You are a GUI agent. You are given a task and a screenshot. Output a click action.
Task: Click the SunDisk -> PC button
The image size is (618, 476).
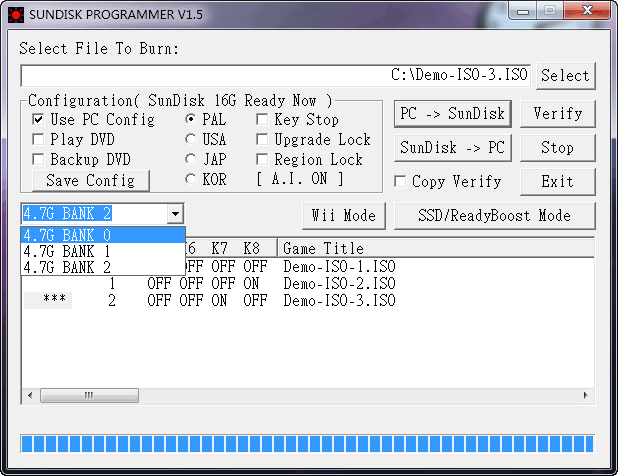click(x=453, y=148)
